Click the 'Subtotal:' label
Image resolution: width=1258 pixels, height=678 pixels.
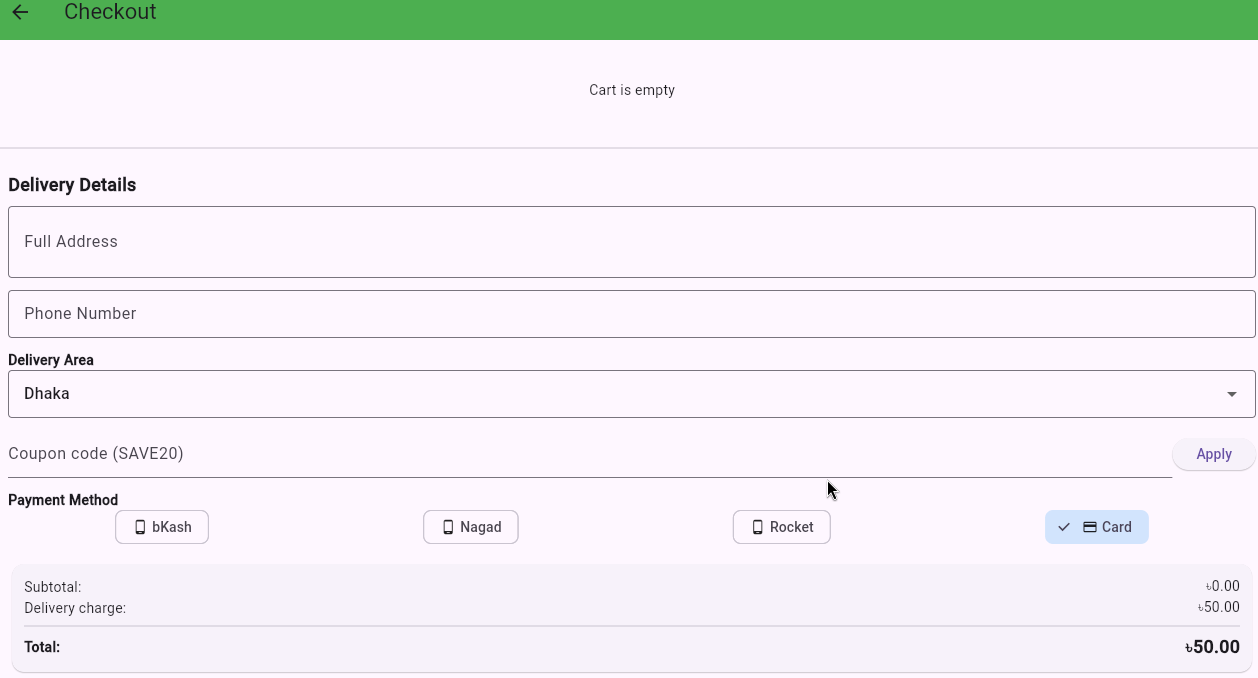click(53, 587)
